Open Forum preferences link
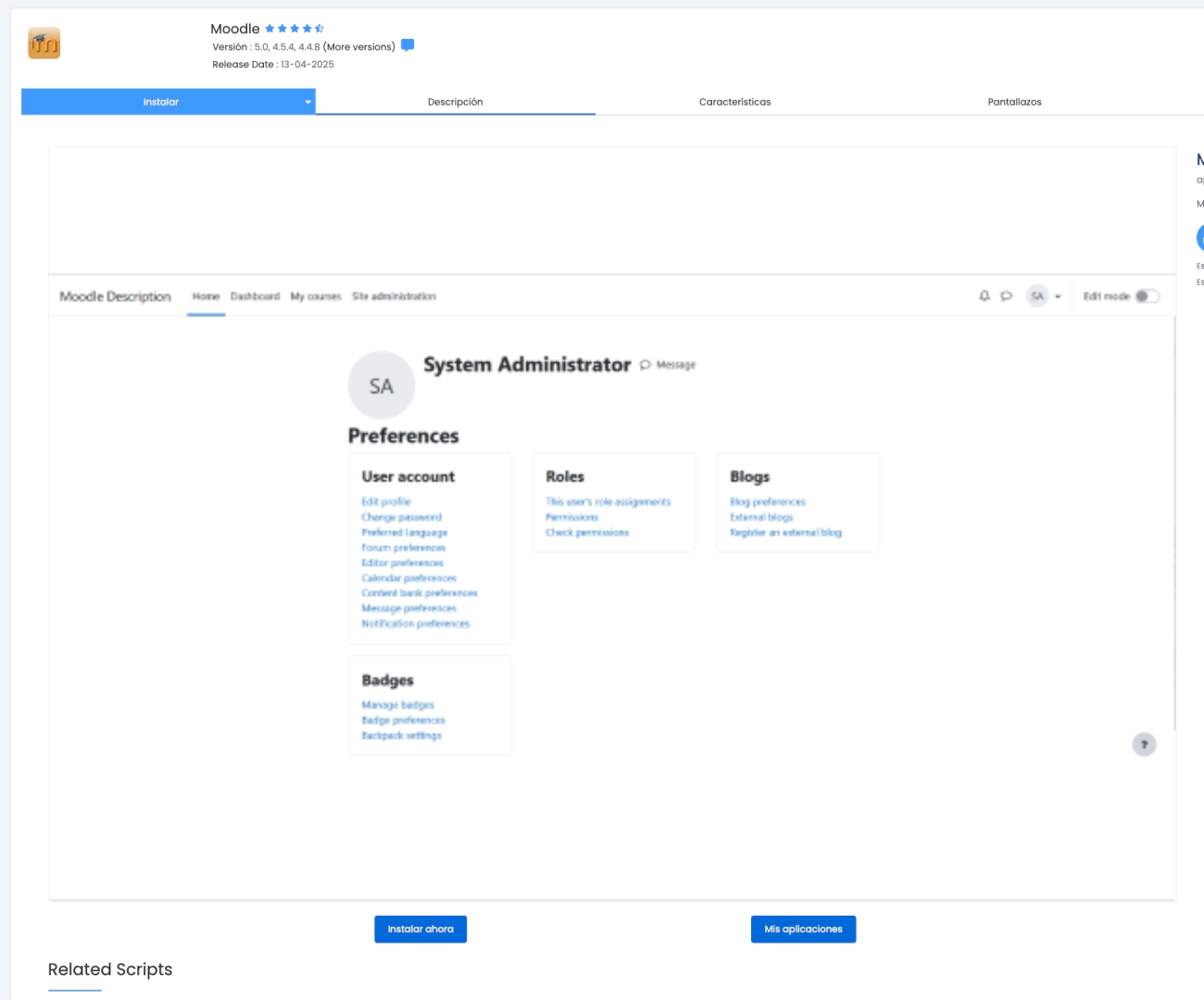Viewport: 1204px width, 1000px height. pos(404,548)
